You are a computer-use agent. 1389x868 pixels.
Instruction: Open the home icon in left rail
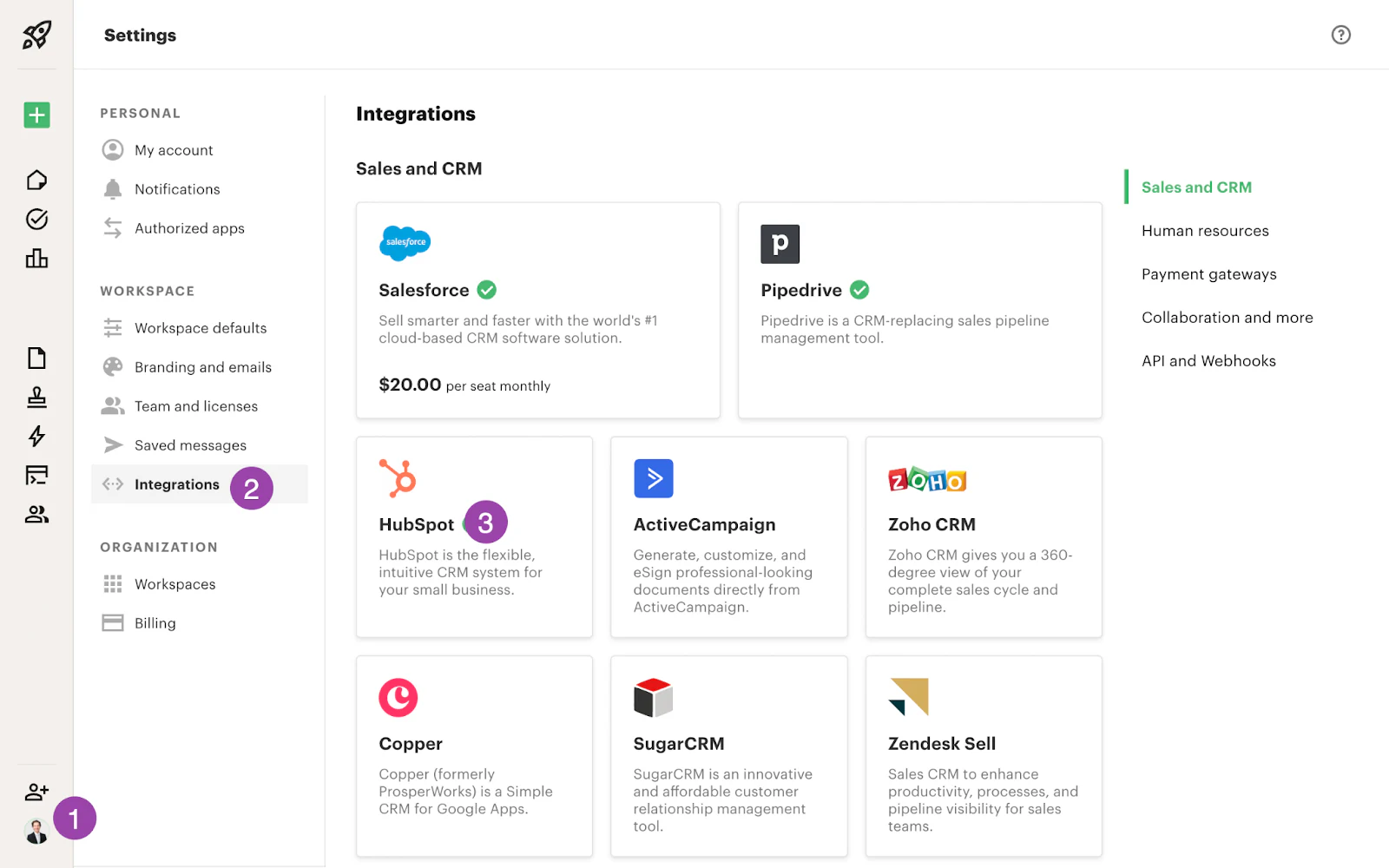click(36, 180)
